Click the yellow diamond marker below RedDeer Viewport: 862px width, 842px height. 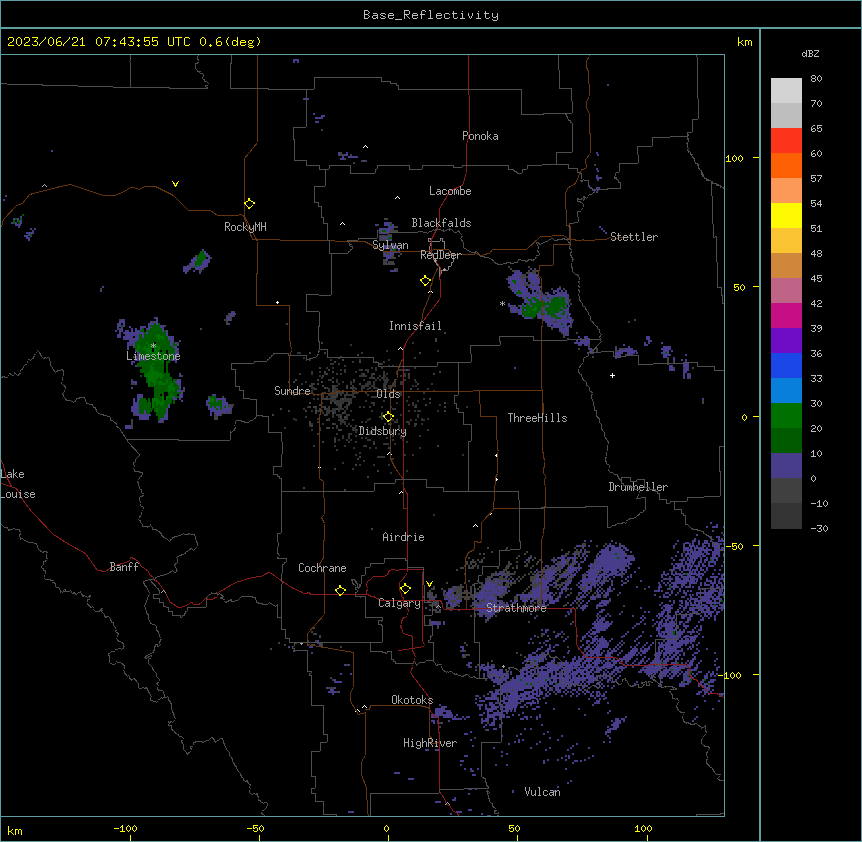coord(425,281)
